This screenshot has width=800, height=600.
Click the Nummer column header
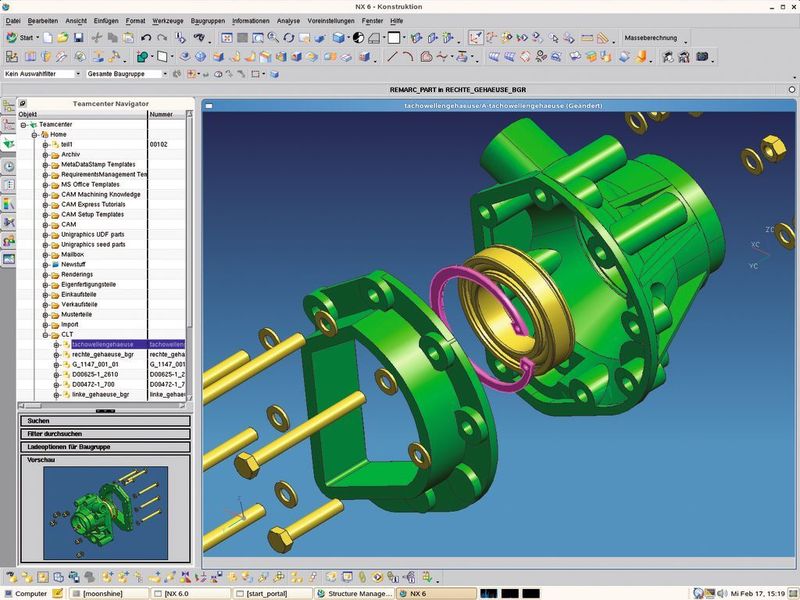click(x=166, y=114)
